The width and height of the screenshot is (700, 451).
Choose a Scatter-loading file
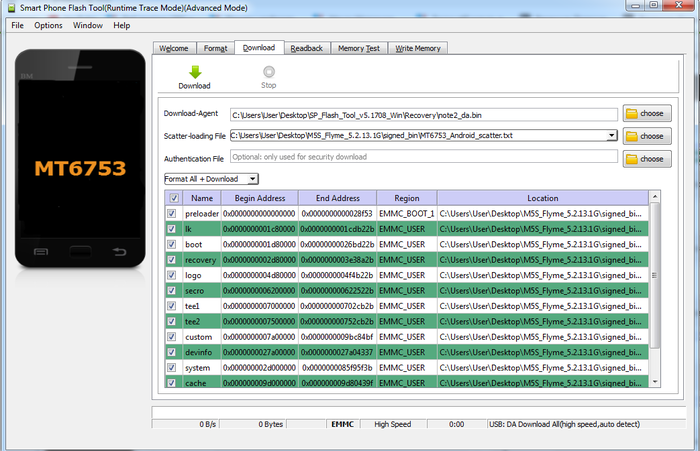tap(647, 136)
